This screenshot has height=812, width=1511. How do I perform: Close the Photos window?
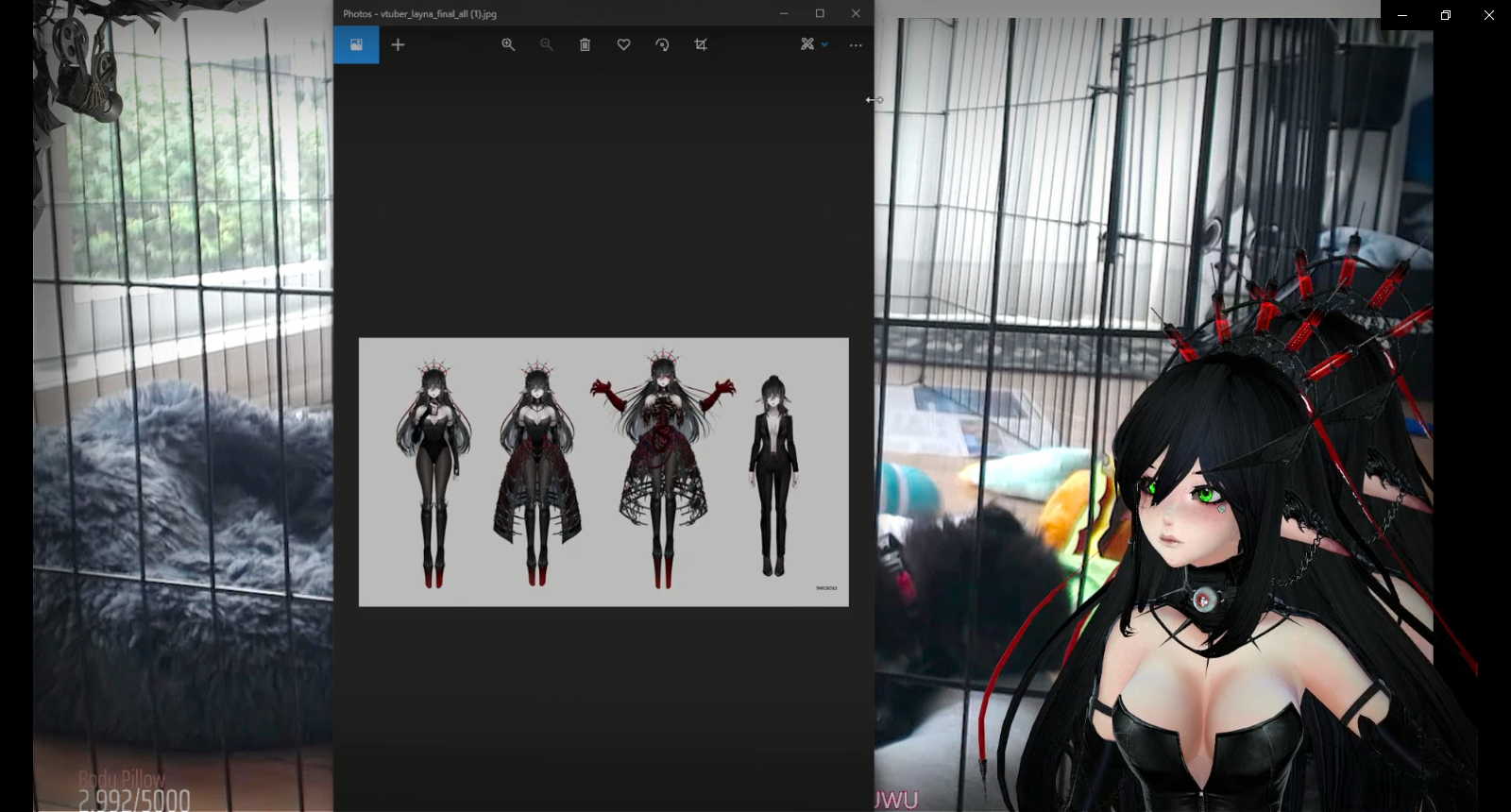856,13
